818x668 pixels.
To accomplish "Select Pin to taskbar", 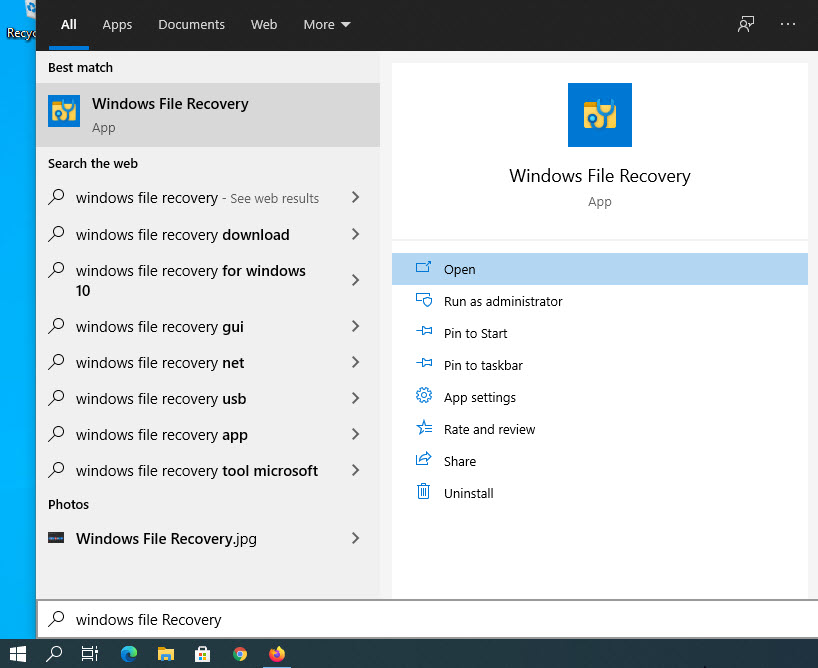I will (599, 365).
